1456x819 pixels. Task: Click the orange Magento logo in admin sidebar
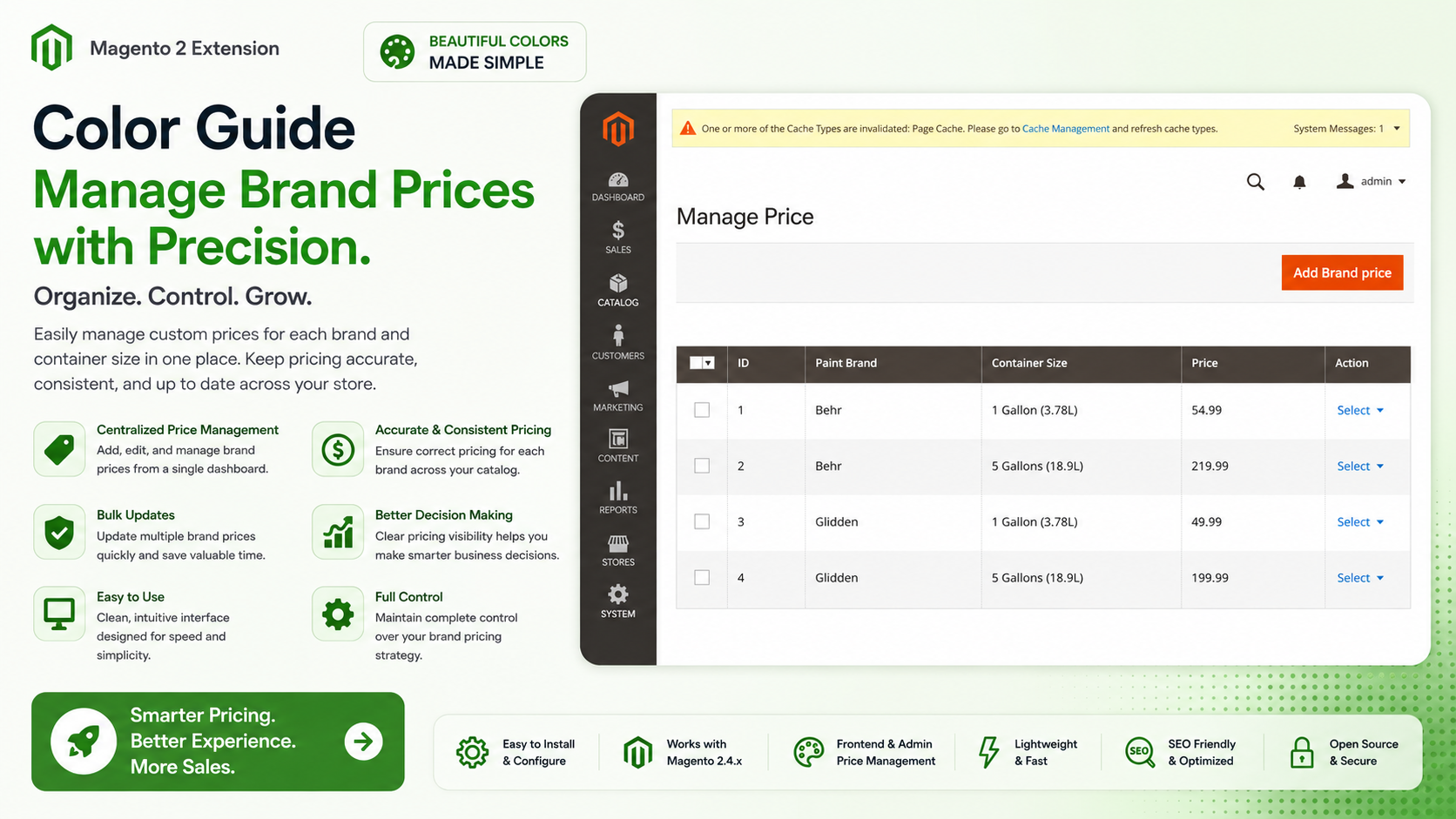click(618, 130)
